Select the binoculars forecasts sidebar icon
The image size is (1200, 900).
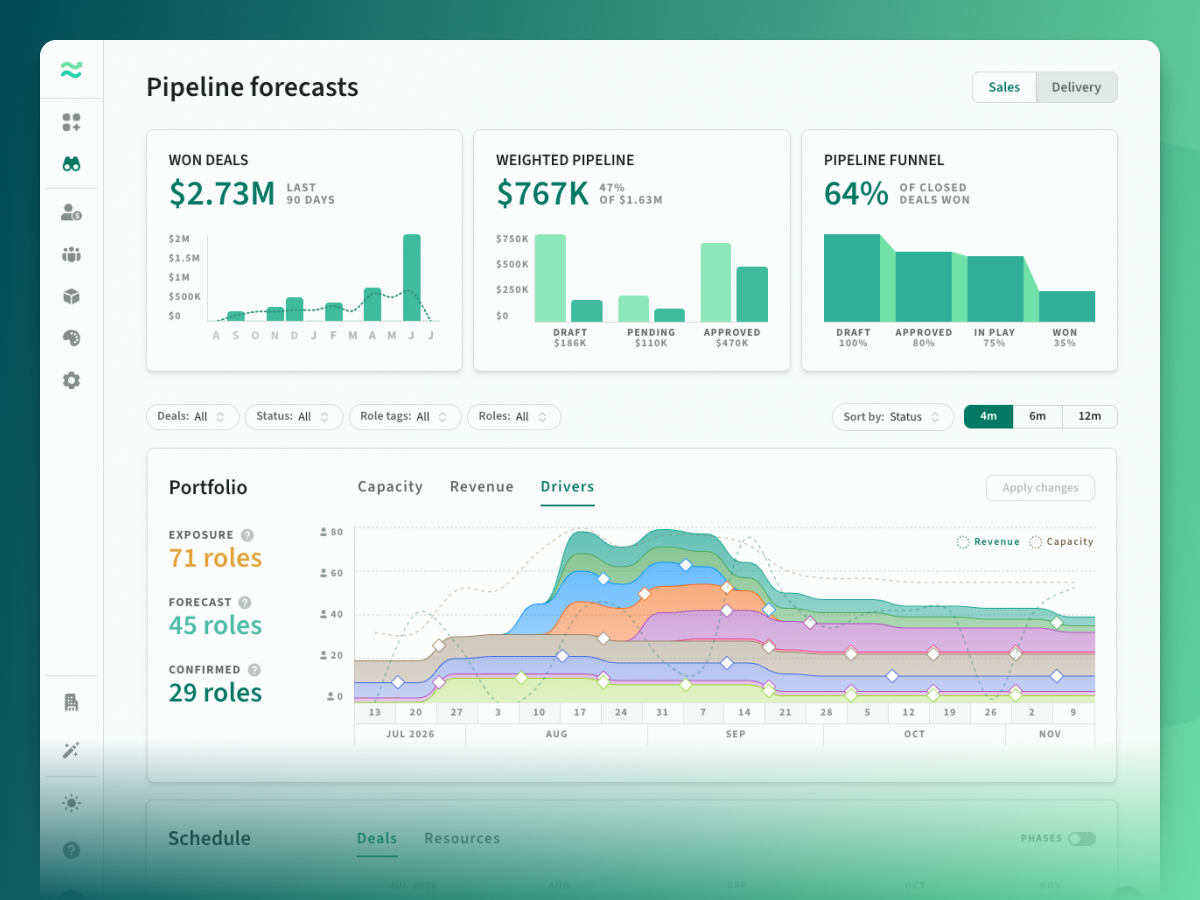tap(71, 164)
